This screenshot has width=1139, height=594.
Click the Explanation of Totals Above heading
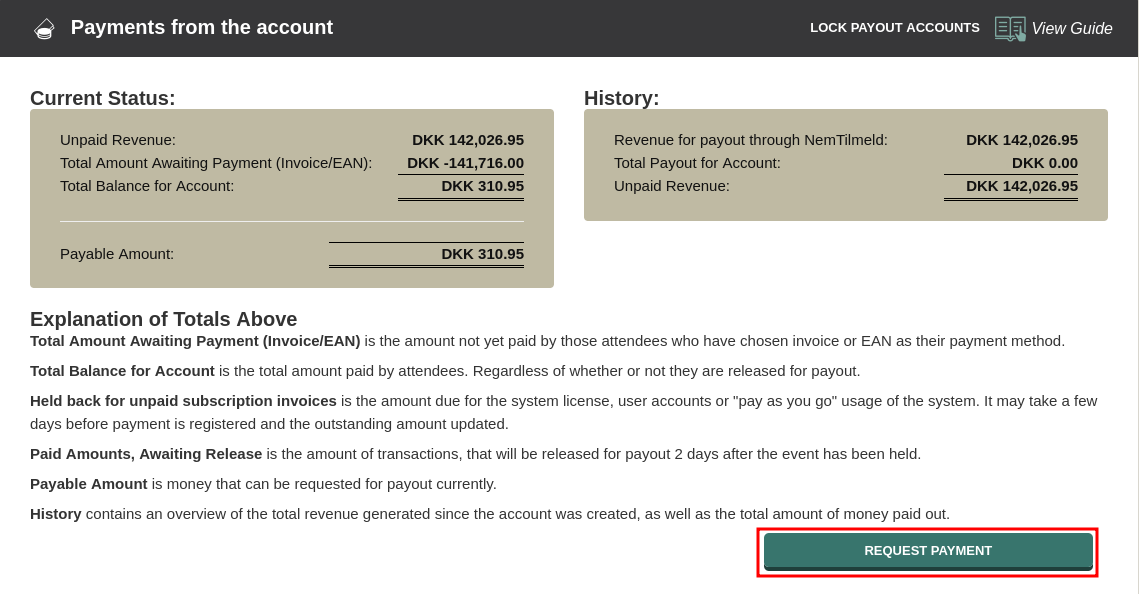164,319
